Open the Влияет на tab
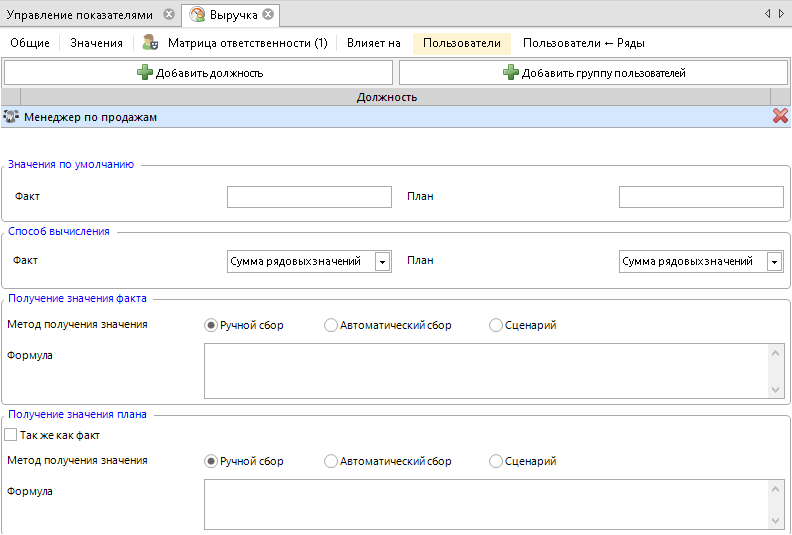Image resolution: width=792 pixels, height=535 pixels. coord(373,43)
